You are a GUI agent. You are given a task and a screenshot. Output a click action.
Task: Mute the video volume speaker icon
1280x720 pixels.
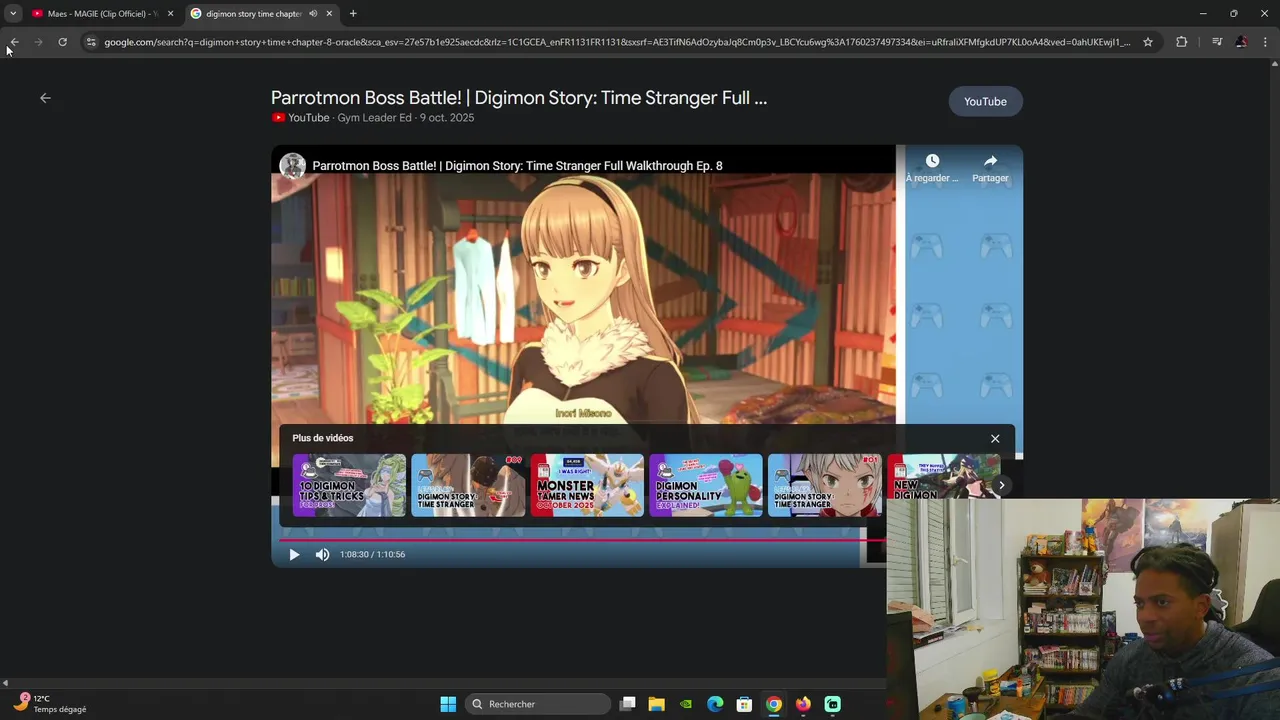point(322,554)
